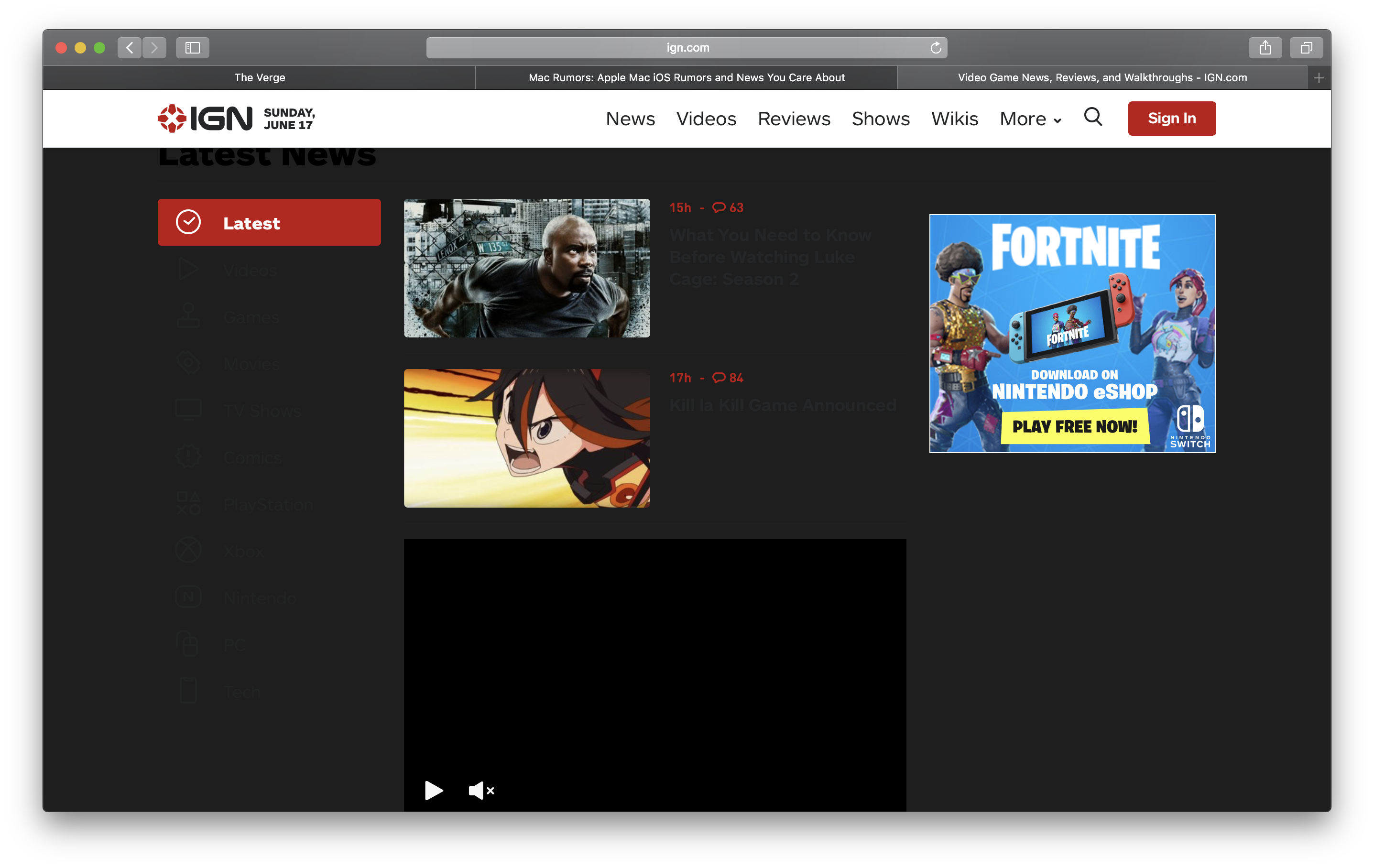Select the Comics badge icon
This screenshot has height=868, width=1374.
click(x=188, y=457)
